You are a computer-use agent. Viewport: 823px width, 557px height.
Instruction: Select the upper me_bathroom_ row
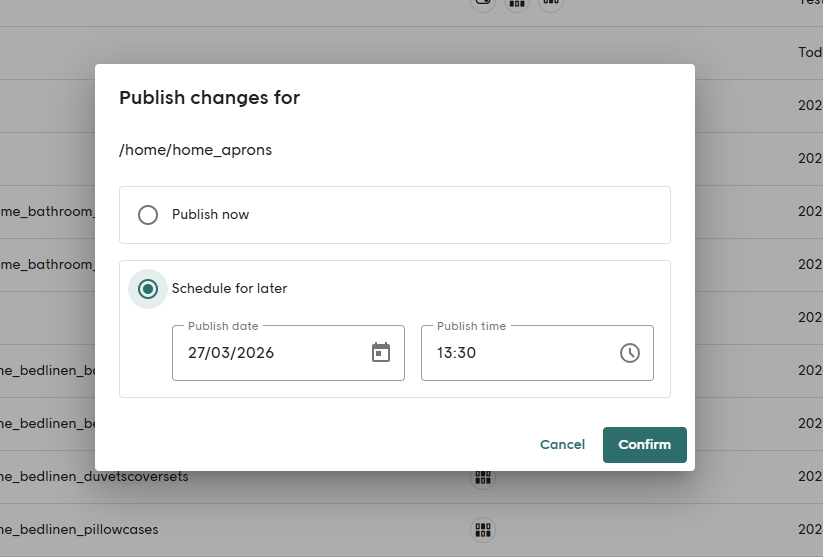47,212
